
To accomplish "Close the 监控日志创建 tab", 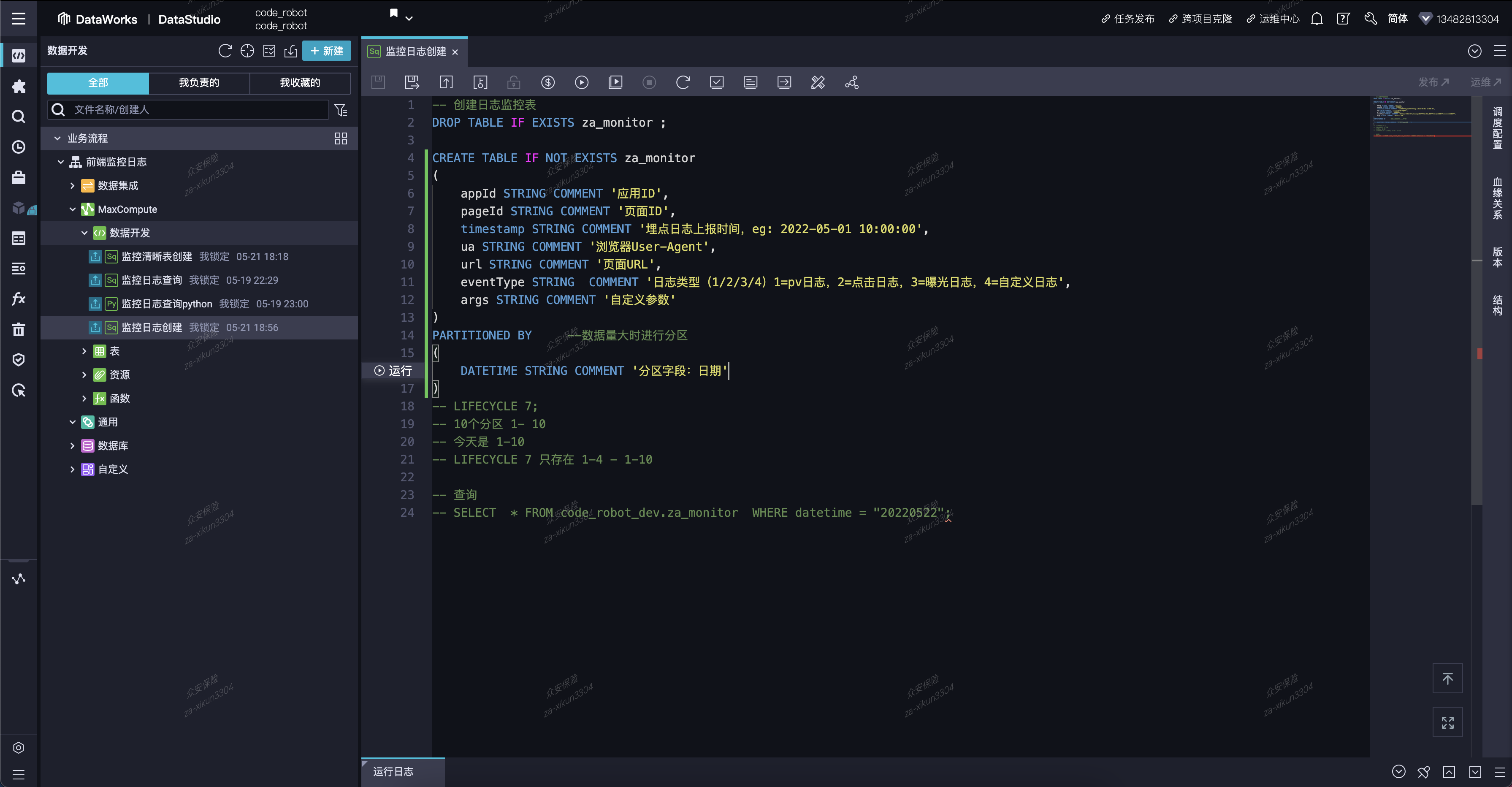I will (455, 52).
